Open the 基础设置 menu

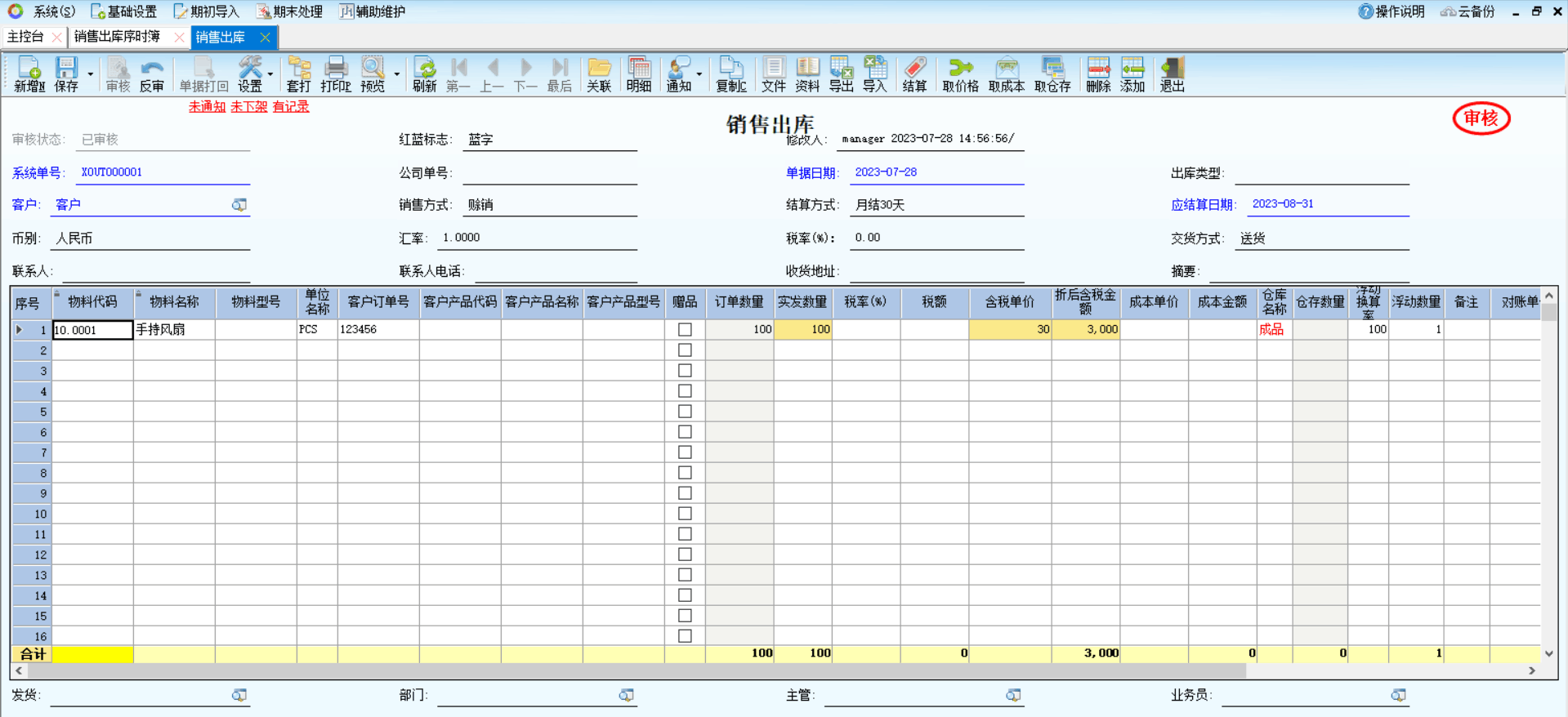click(124, 11)
